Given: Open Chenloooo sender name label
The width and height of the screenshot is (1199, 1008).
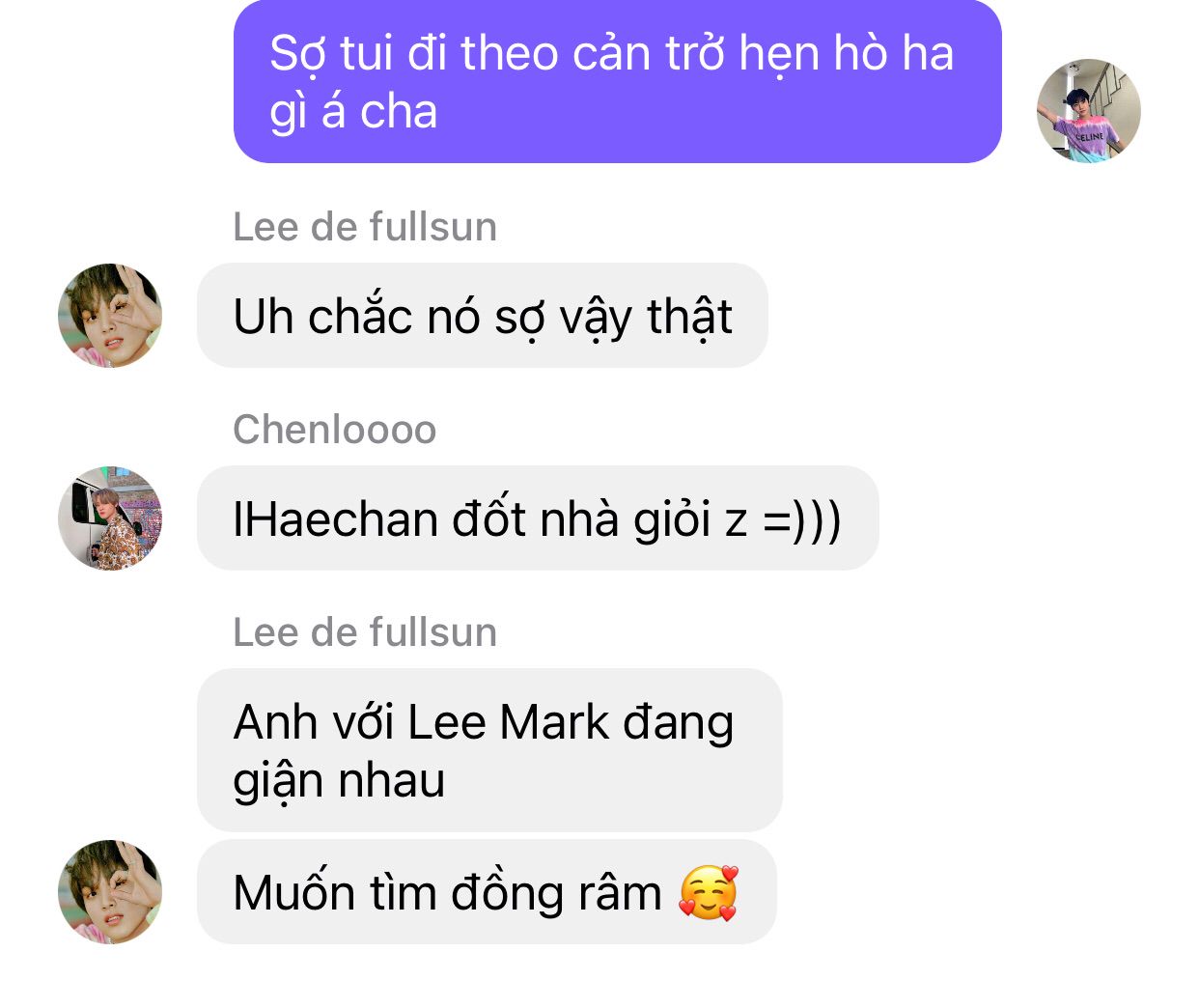Looking at the screenshot, I should [x=334, y=430].
